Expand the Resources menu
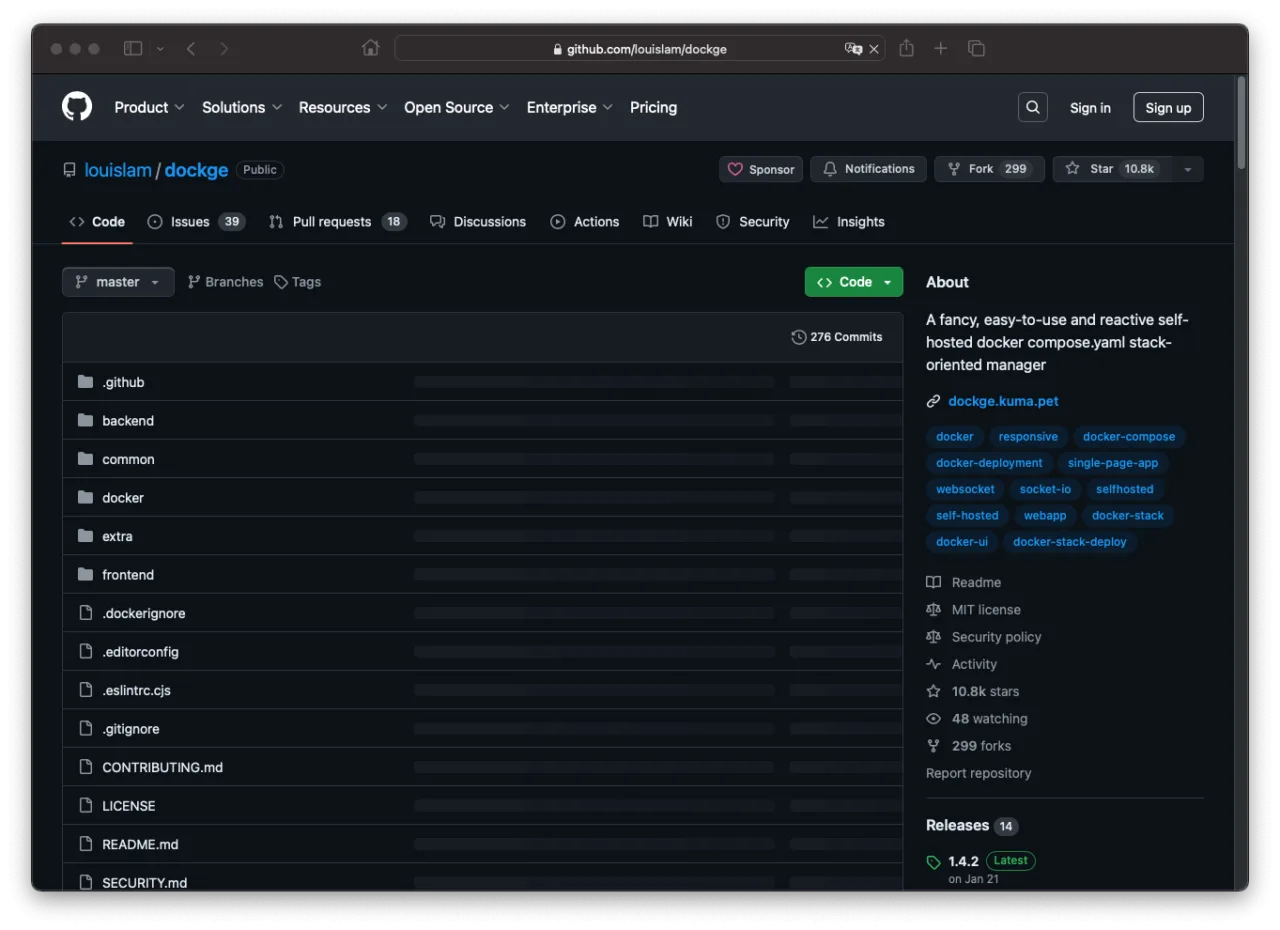 [x=343, y=107]
